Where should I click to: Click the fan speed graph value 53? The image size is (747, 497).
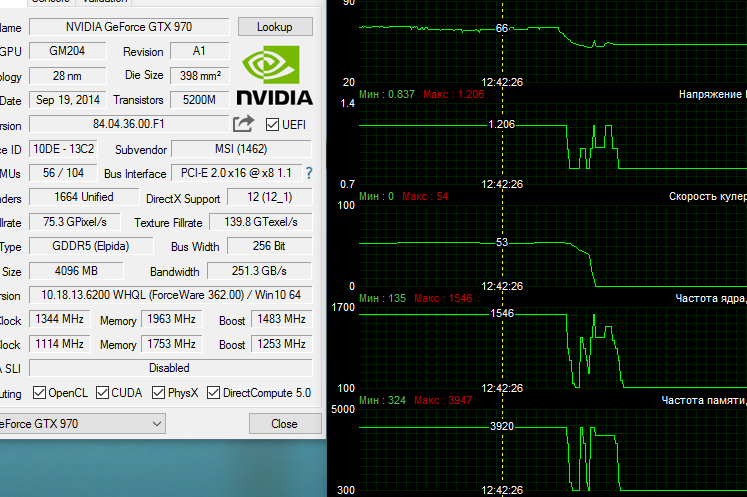[502, 242]
